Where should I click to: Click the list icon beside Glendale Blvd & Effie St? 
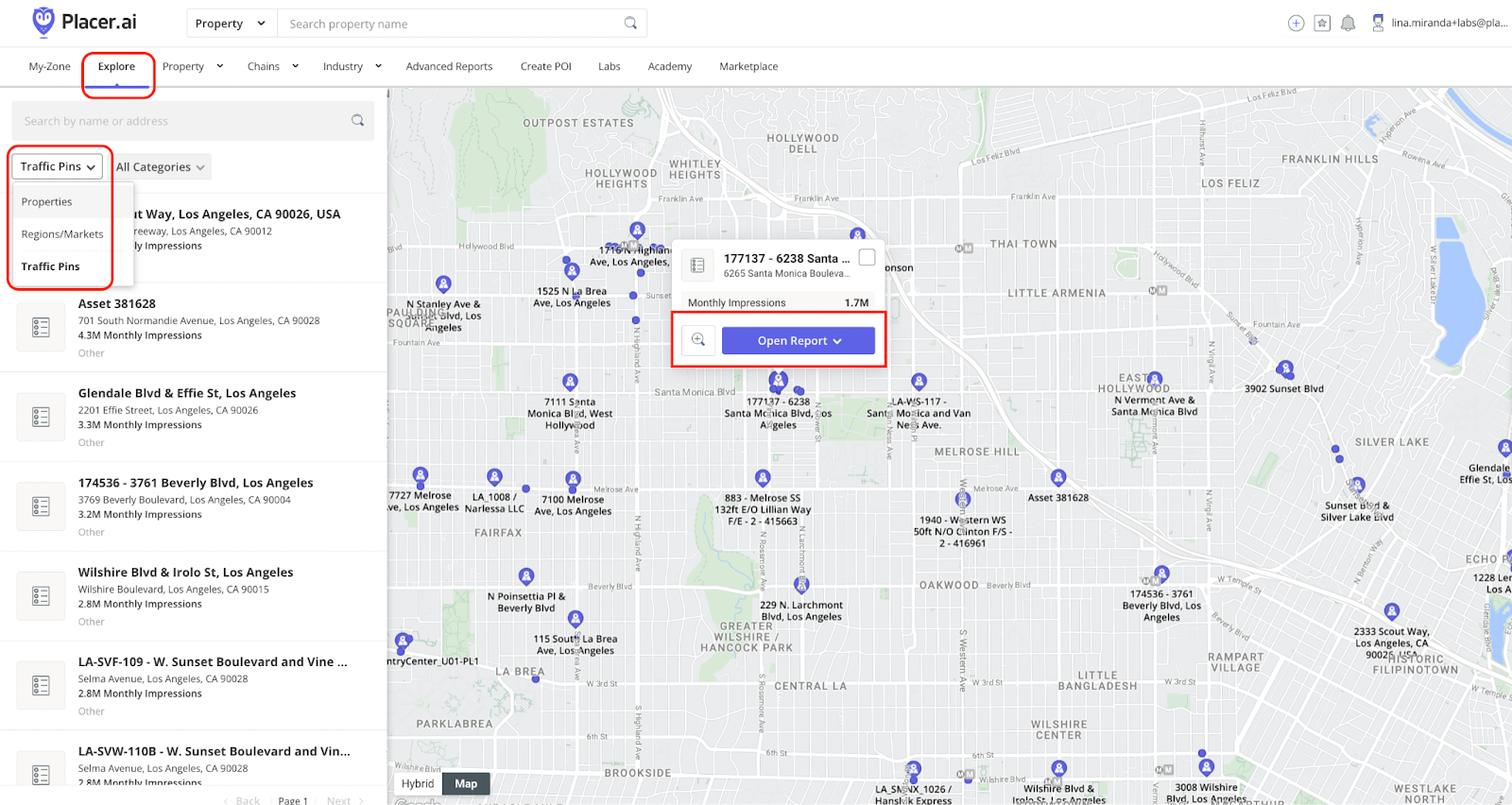click(41, 417)
